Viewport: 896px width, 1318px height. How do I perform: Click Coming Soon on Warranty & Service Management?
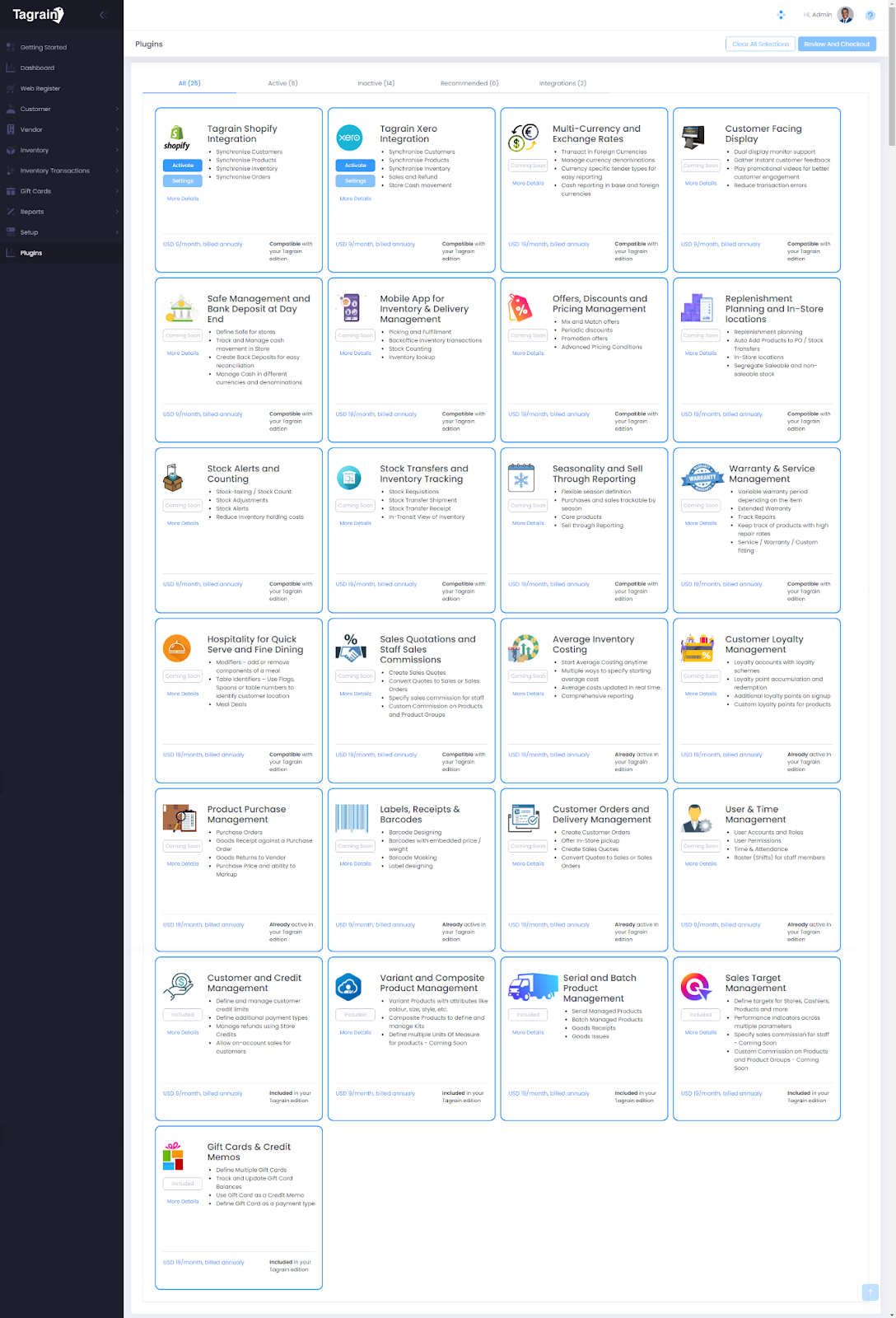coord(701,506)
